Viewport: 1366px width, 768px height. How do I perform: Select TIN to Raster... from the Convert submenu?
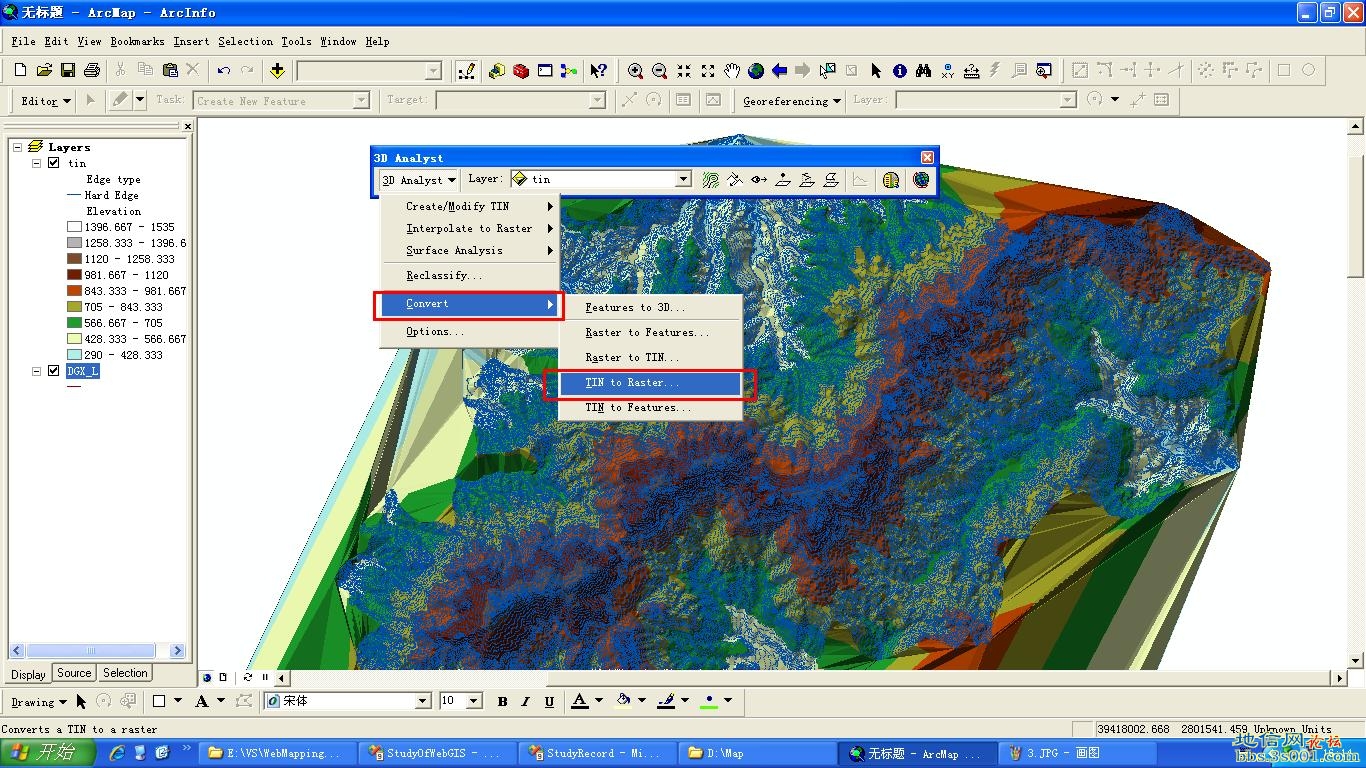(649, 383)
